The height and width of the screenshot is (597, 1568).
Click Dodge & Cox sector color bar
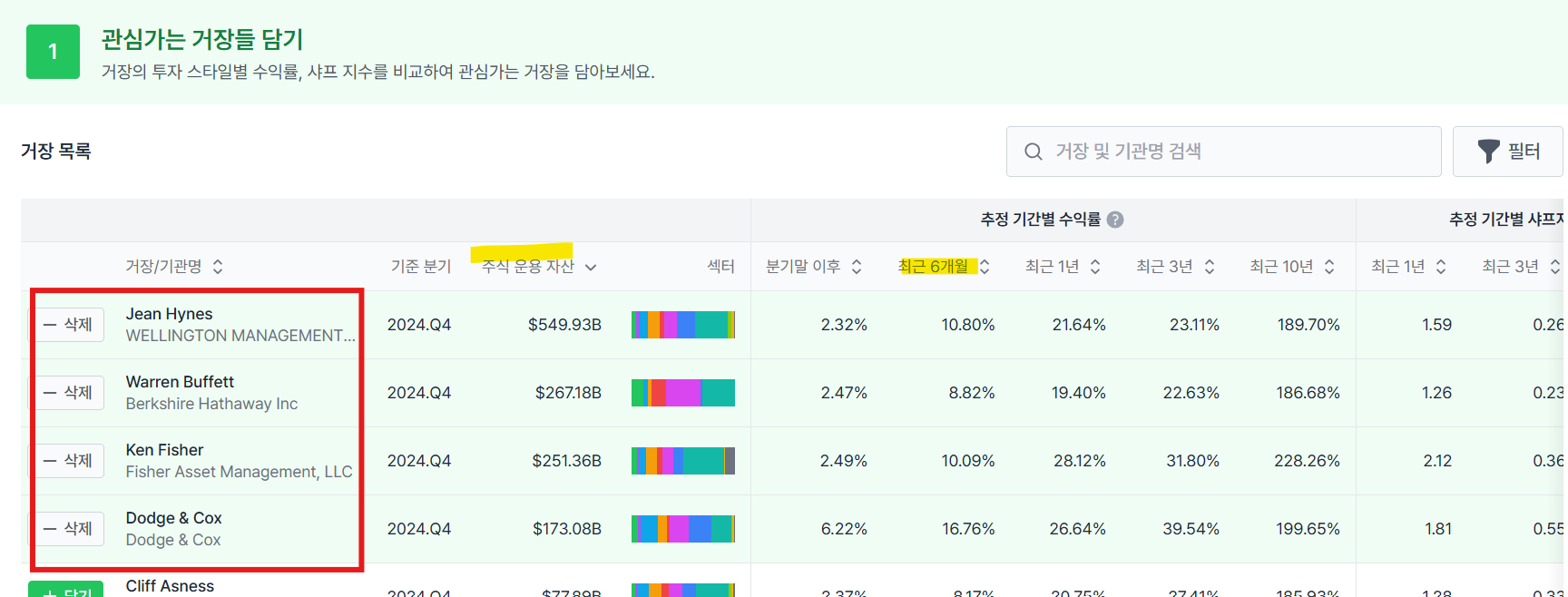tap(683, 529)
